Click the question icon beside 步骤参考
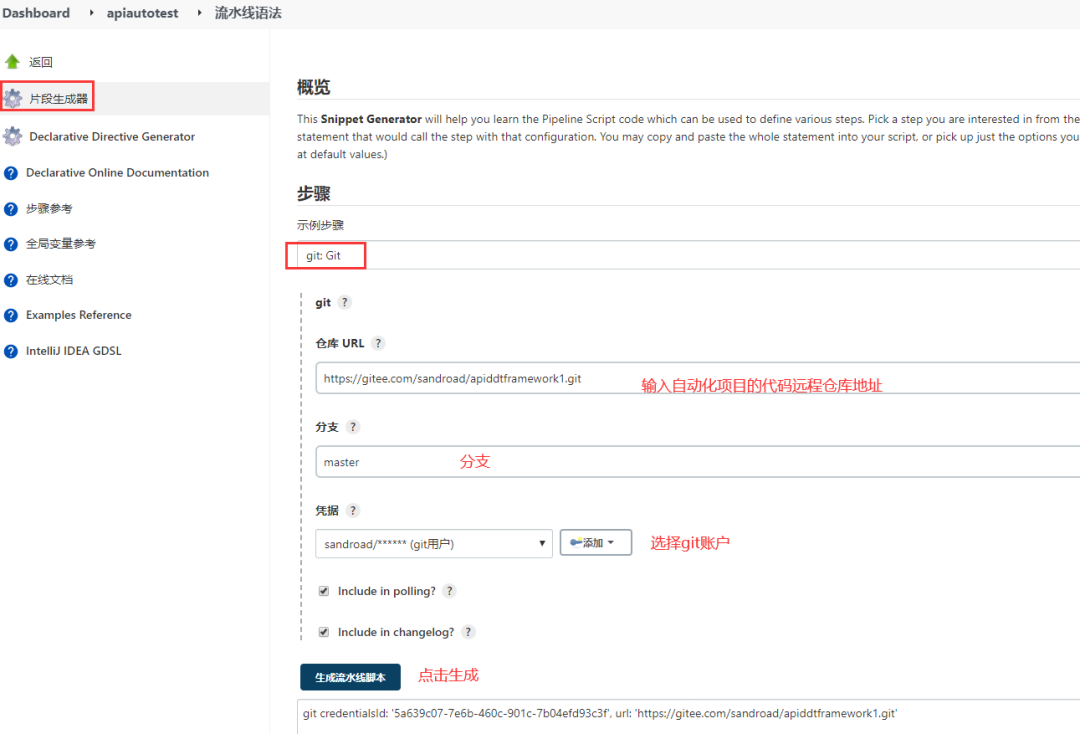This screenshot has width=1080, height=734. point(11,209)
